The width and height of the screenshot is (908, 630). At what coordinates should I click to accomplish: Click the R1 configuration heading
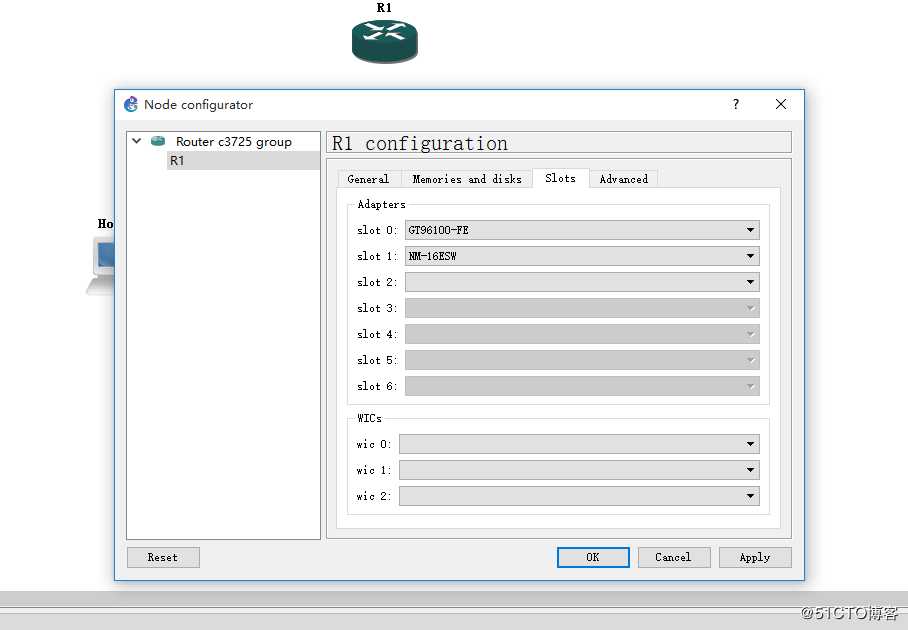tap(420, 143)
